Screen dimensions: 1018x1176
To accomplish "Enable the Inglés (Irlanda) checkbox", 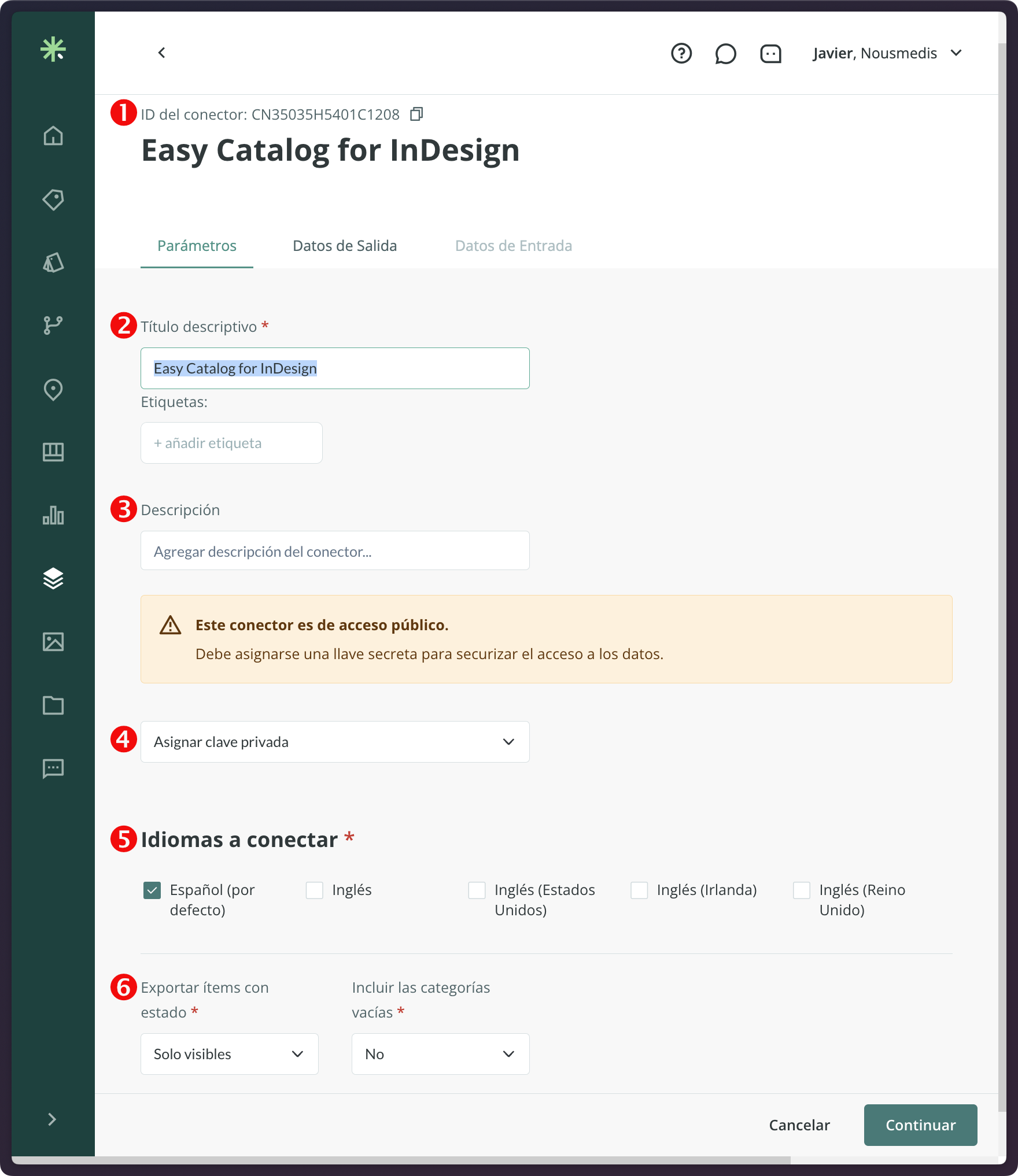I will (x=639, y=890).
